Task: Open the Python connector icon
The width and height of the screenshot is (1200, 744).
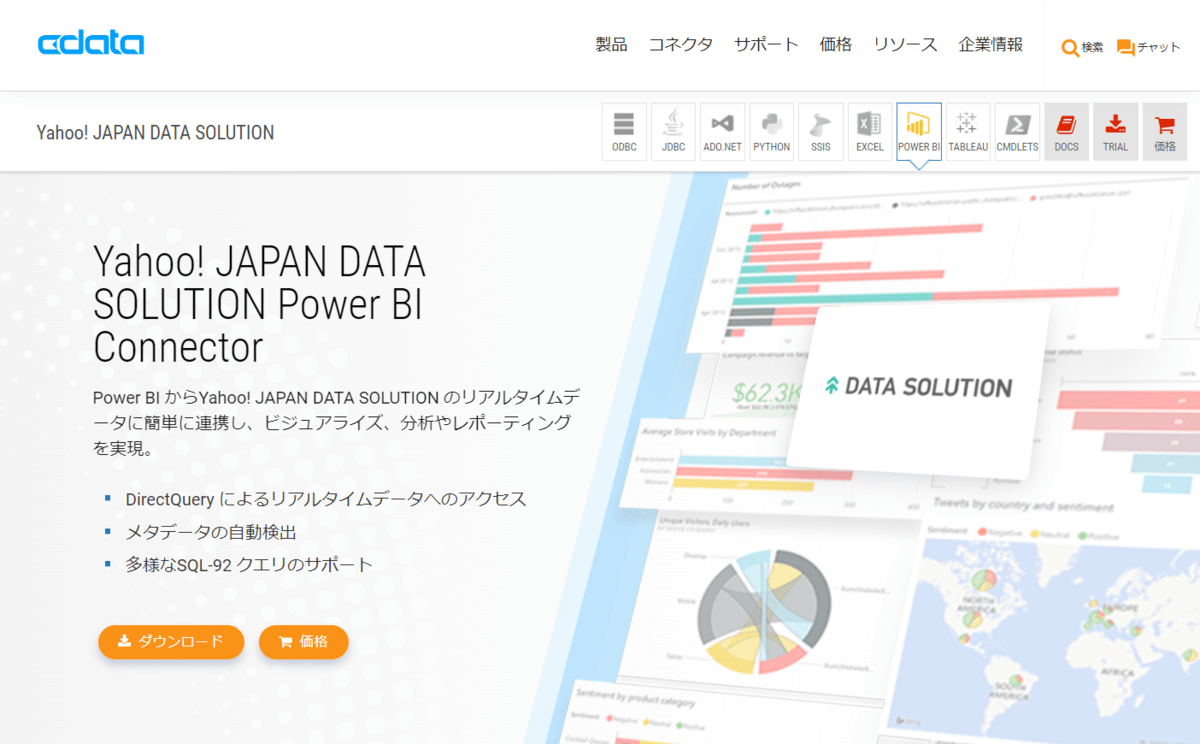Action: point(771,132)
